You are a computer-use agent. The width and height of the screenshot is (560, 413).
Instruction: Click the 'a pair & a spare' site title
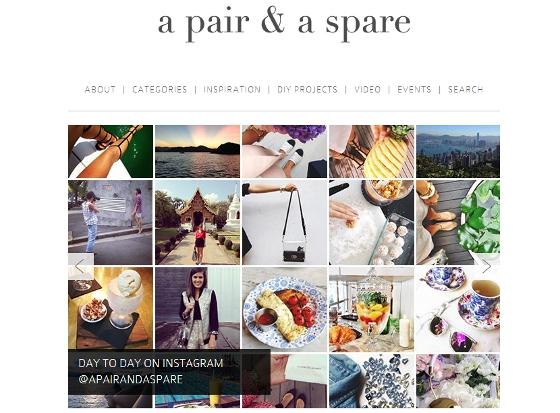click(284, 24)
